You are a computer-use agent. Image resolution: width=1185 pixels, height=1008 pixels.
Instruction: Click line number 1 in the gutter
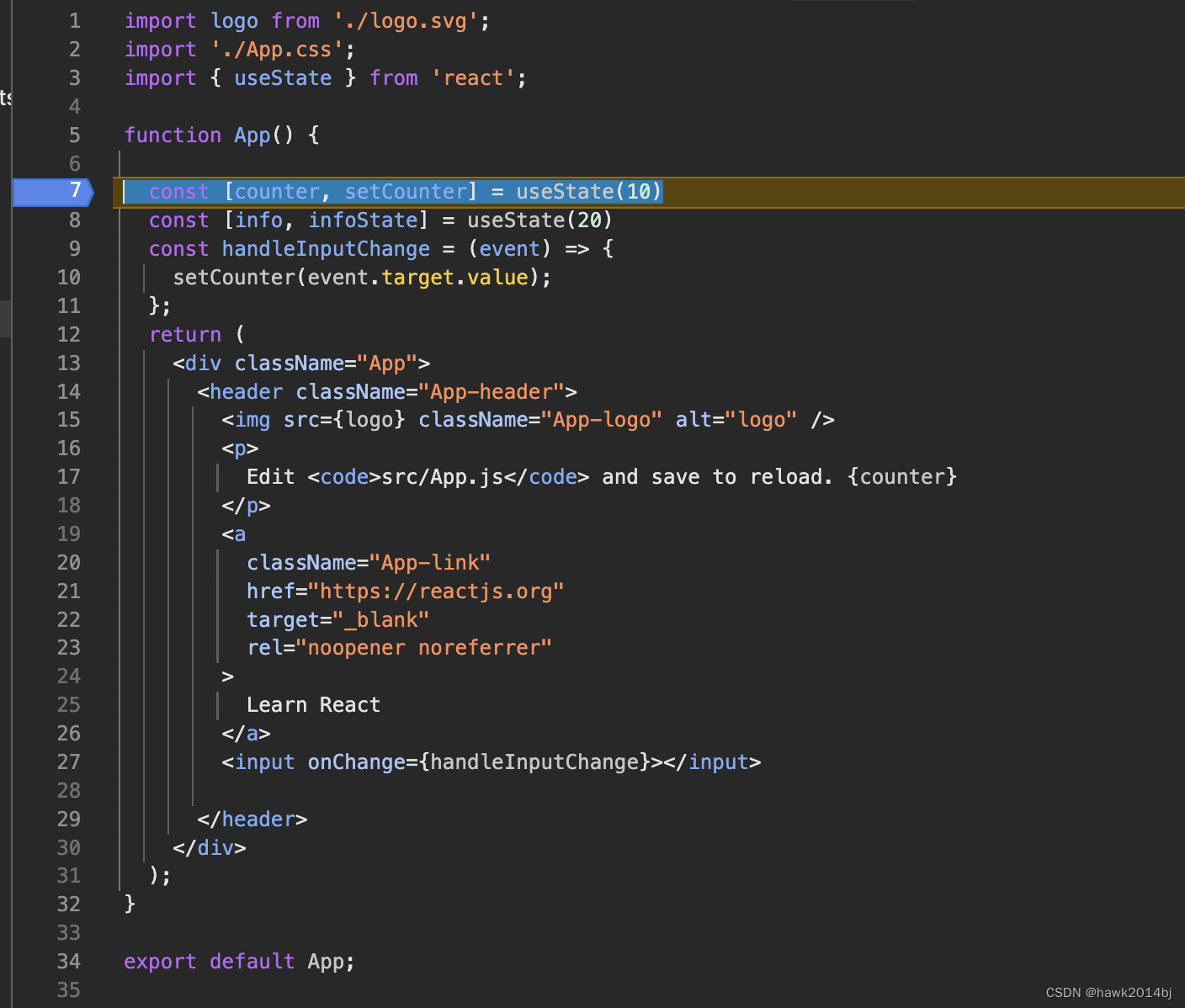pos(75,21)
